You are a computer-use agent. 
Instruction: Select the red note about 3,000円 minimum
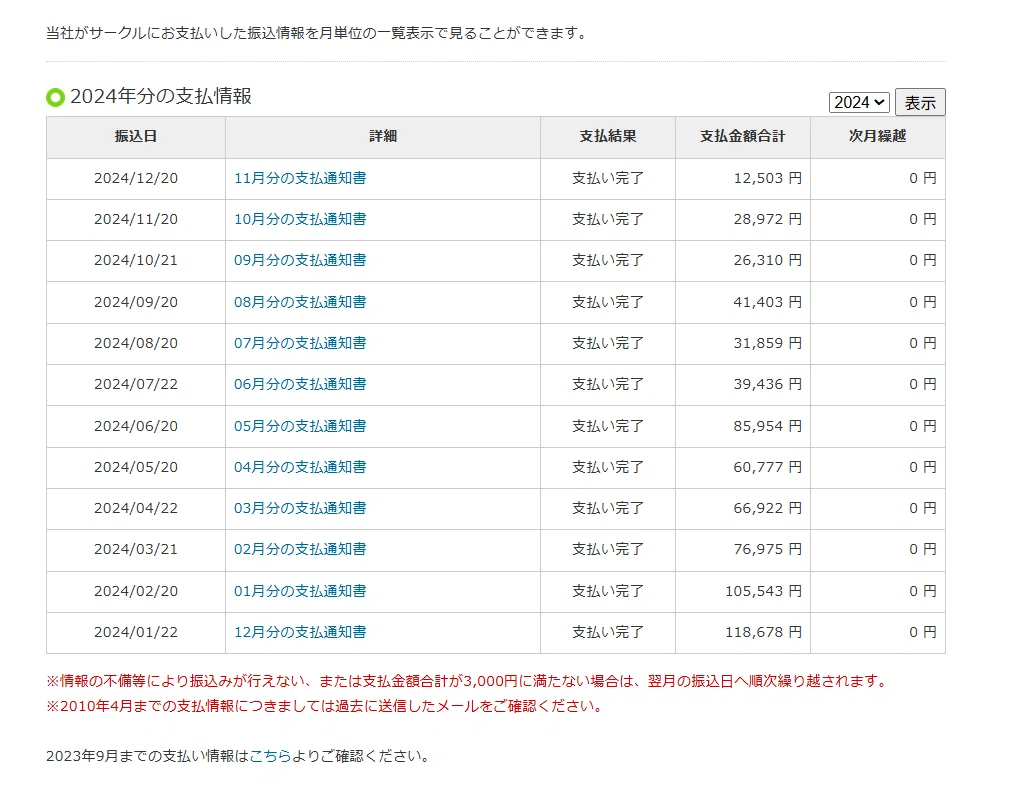tap(469, 681)
